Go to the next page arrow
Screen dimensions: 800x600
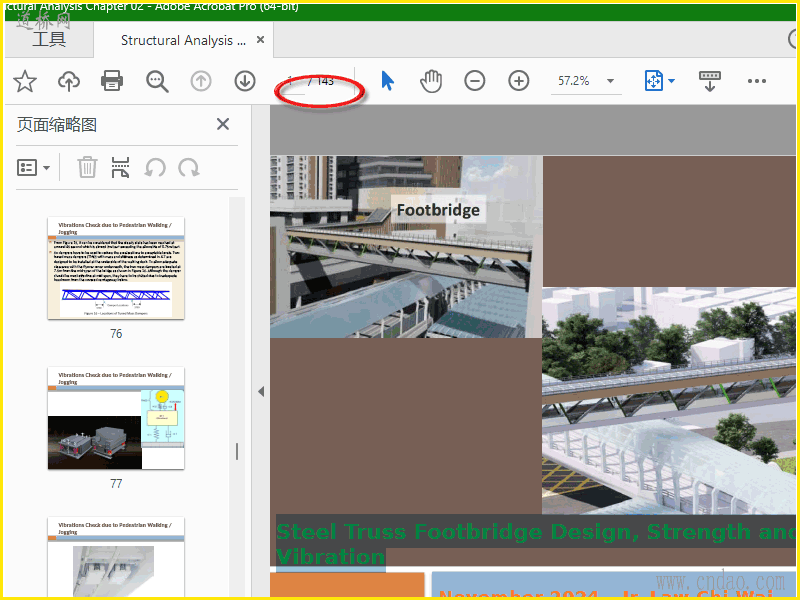(245, 81)
